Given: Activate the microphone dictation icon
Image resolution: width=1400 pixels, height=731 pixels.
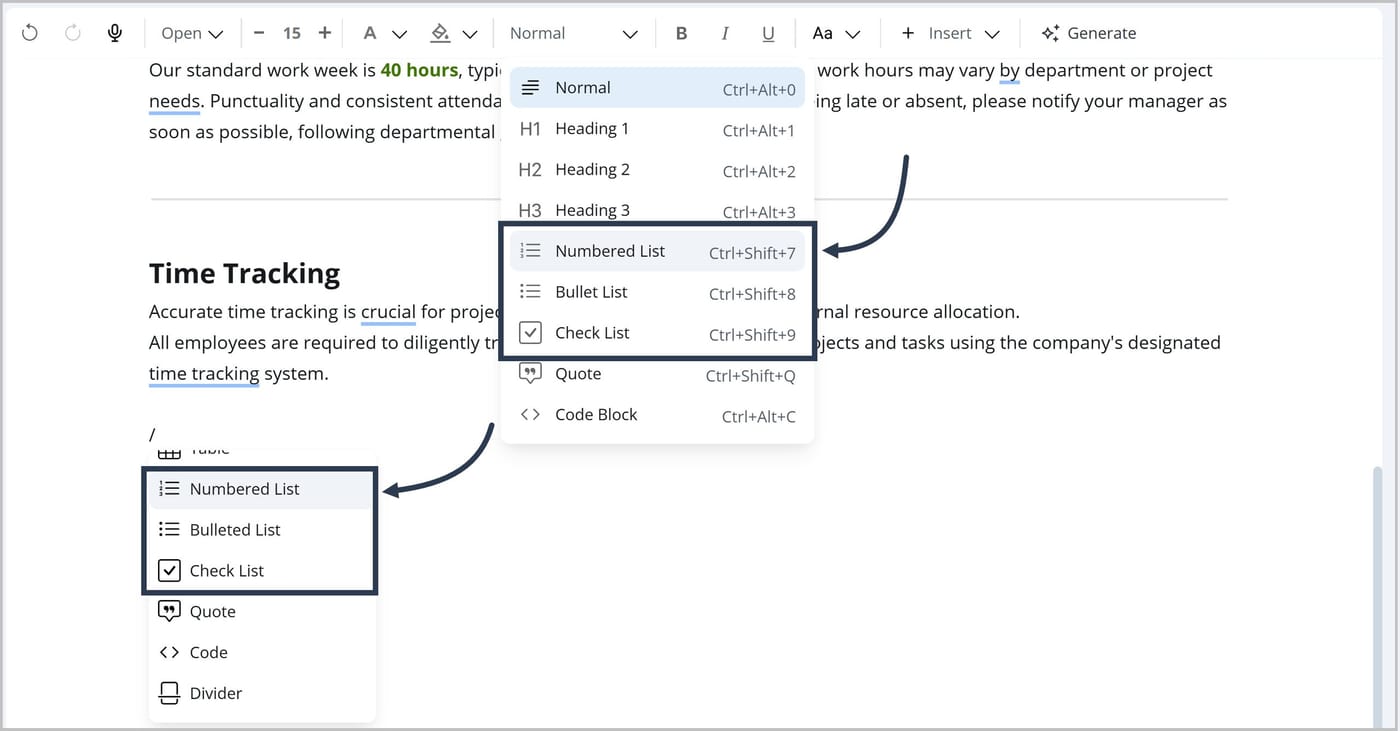Looking at the screenshot, I should coord(115,33).
